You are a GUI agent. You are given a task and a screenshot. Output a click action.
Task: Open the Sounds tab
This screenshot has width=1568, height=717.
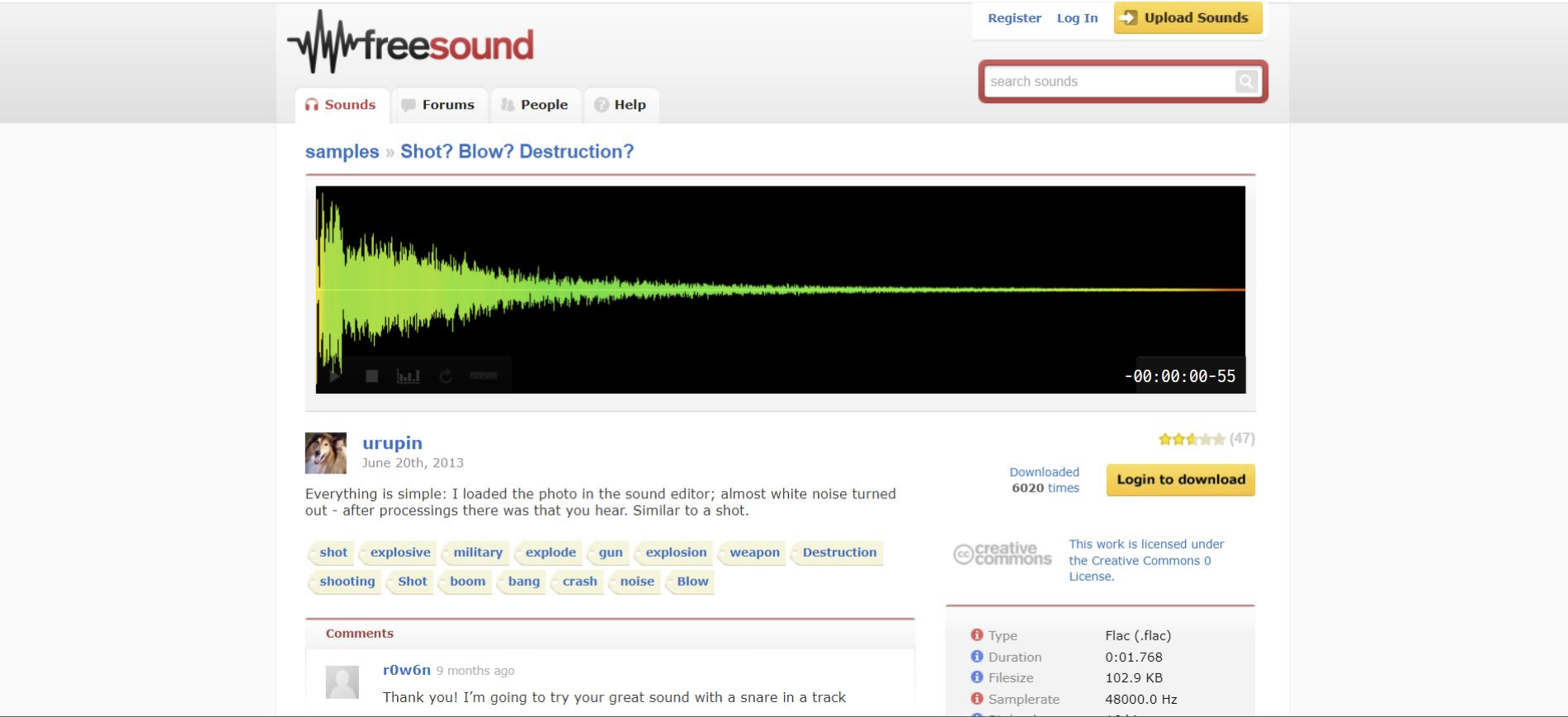pyautogui.click(x=341, y=105)
